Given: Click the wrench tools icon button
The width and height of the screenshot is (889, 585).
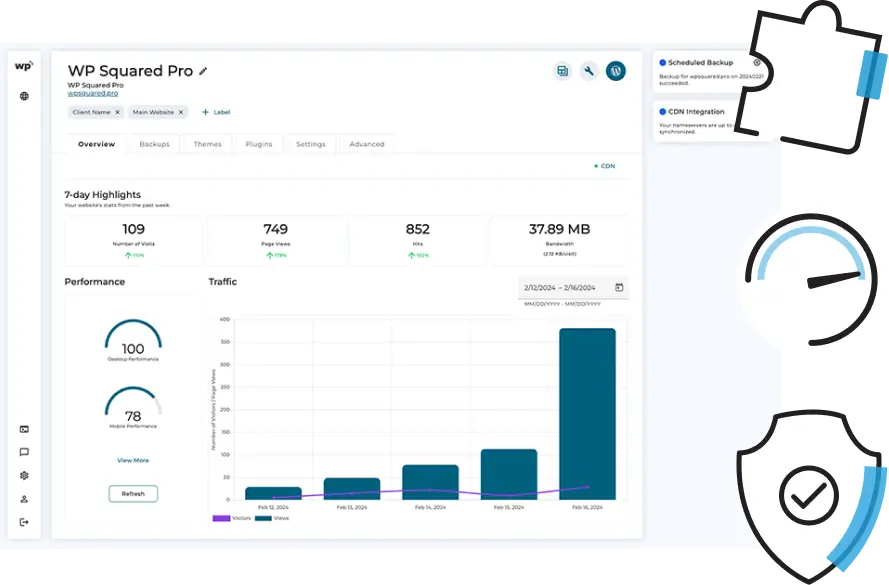Looking at the screenshot, I should pyautogui.click(x=589, y=71).
